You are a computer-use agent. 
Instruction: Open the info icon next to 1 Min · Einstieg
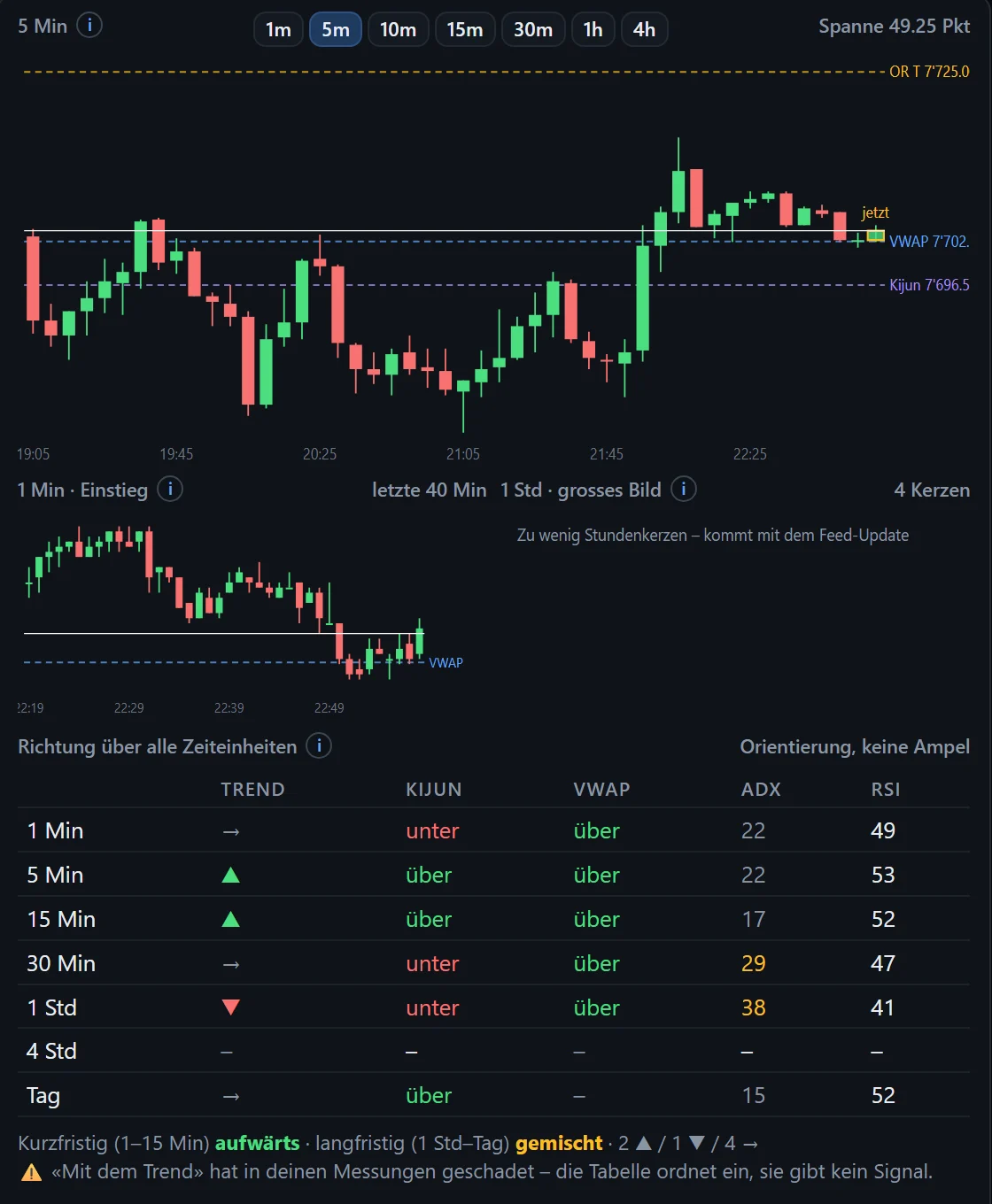(x=170, y=489)
